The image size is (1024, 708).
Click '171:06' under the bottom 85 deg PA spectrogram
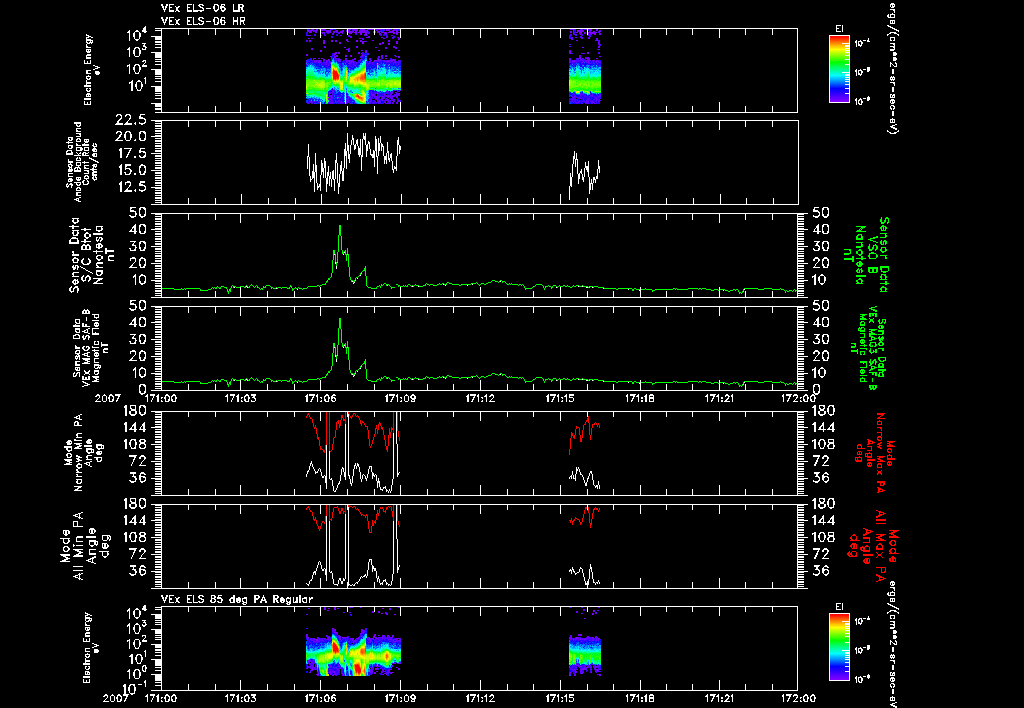tap(320, 698)
